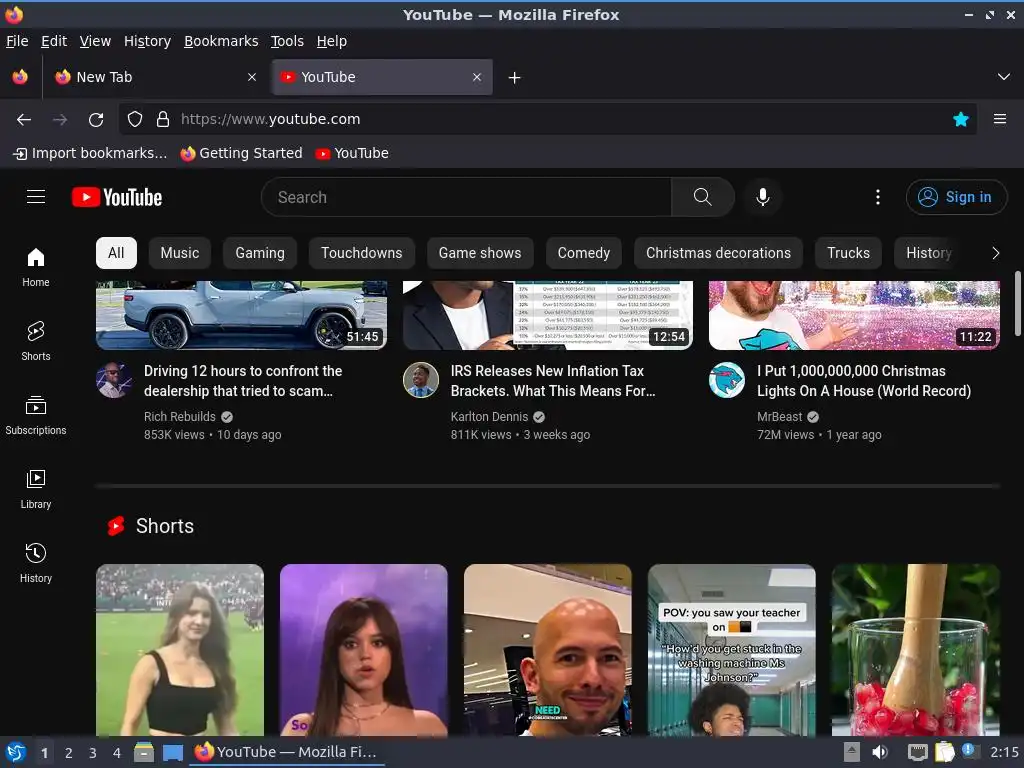
Task: Expand list all tabs dropdown arrow
Action: coord(1004,77)
